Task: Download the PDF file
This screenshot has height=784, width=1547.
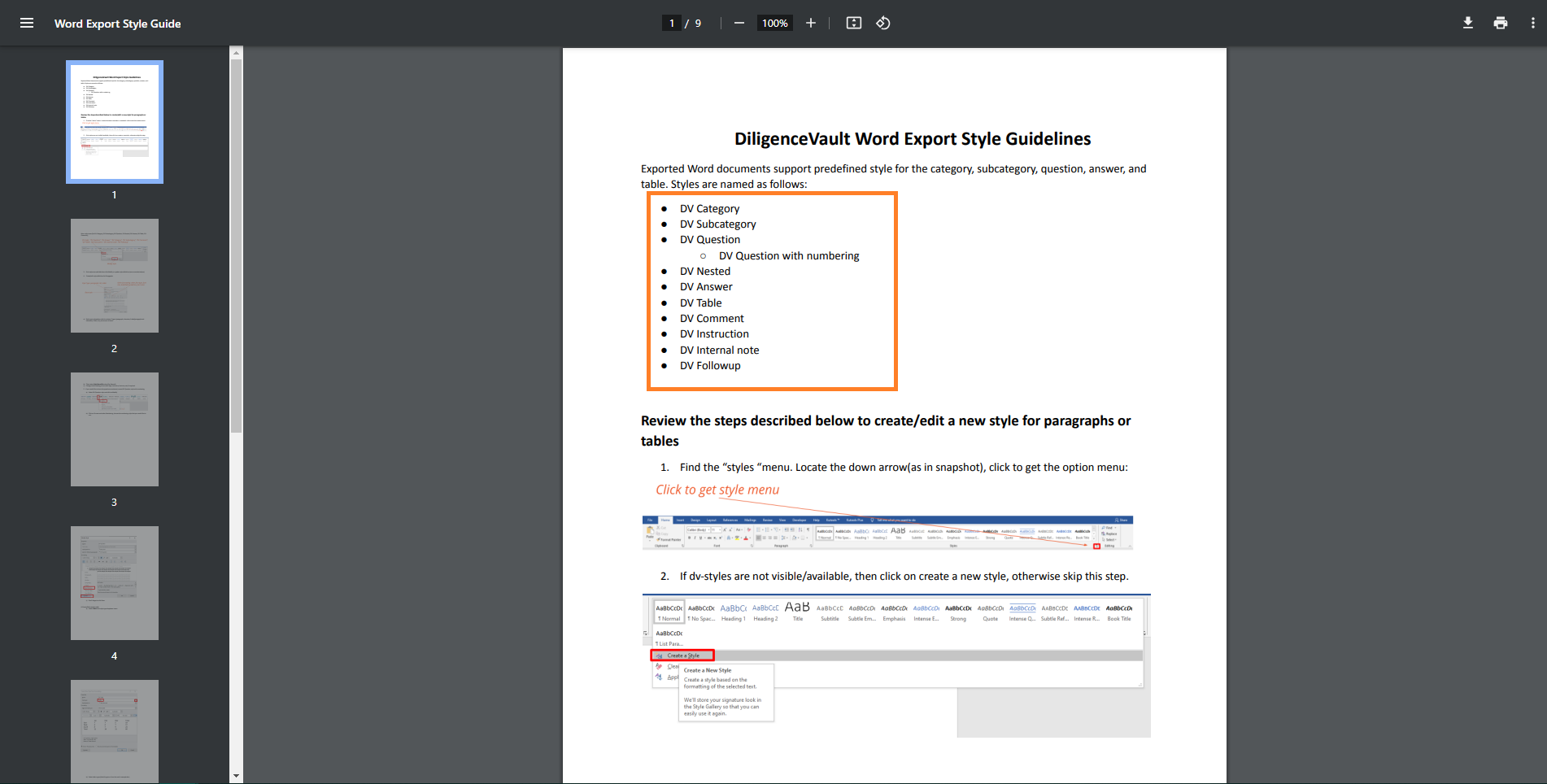Action: point(1468,23)
